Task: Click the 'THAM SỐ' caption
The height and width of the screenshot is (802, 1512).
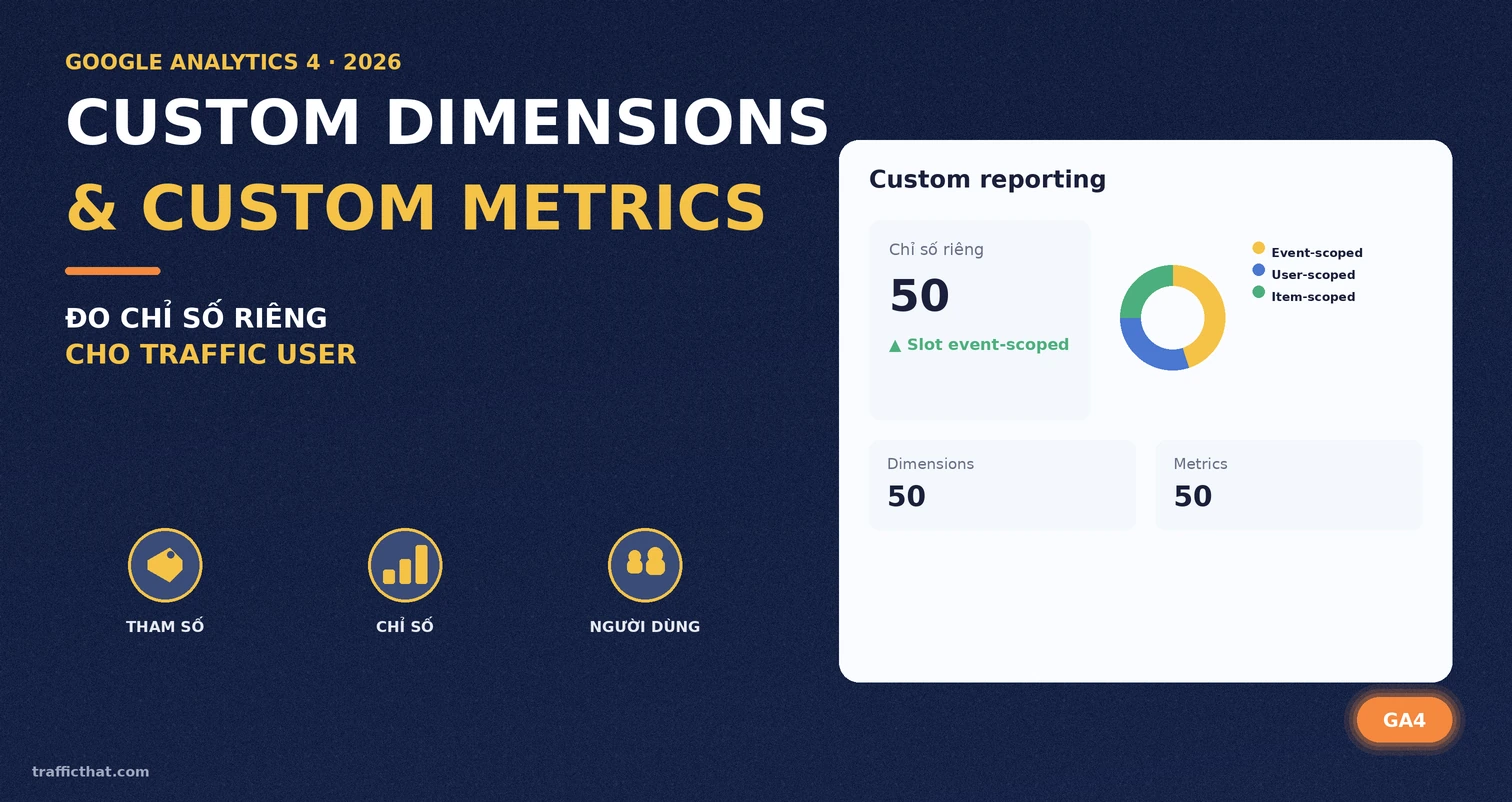Action: pos(165,626)
